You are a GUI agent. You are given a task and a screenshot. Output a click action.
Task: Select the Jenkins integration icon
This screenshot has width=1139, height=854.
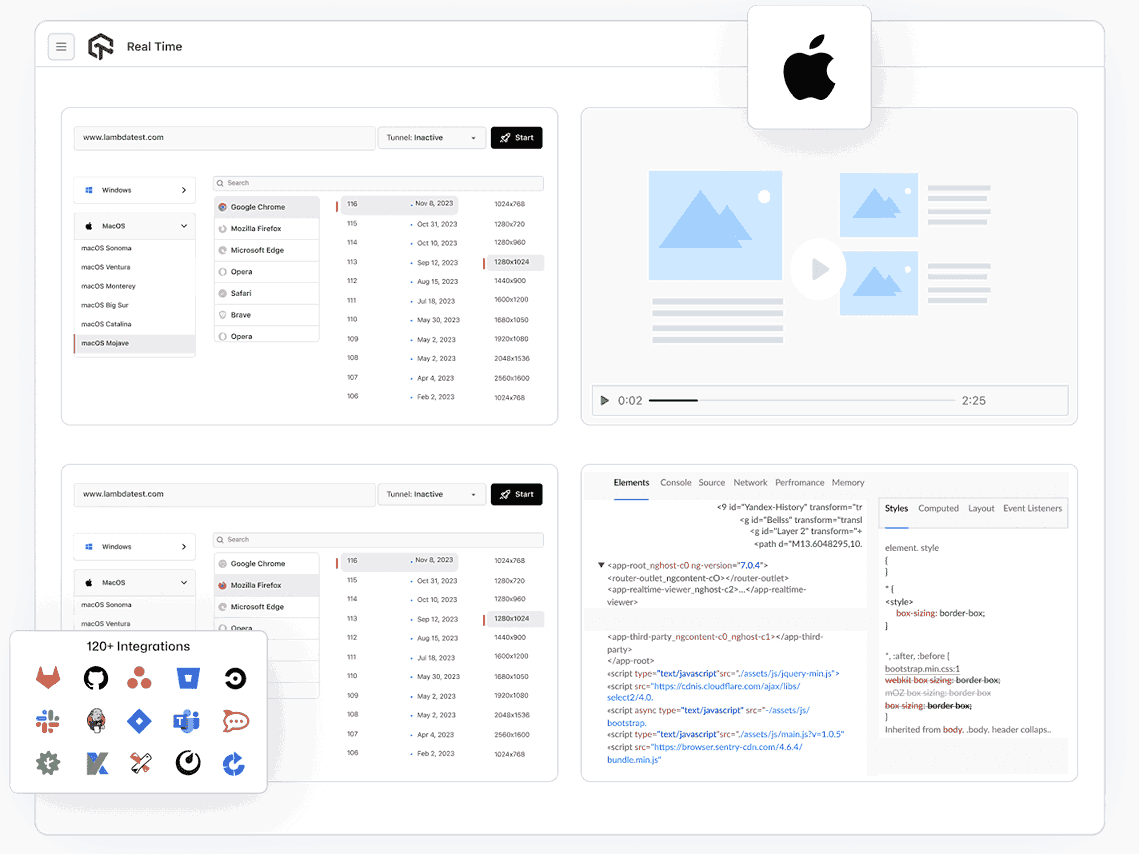[96, 720]
